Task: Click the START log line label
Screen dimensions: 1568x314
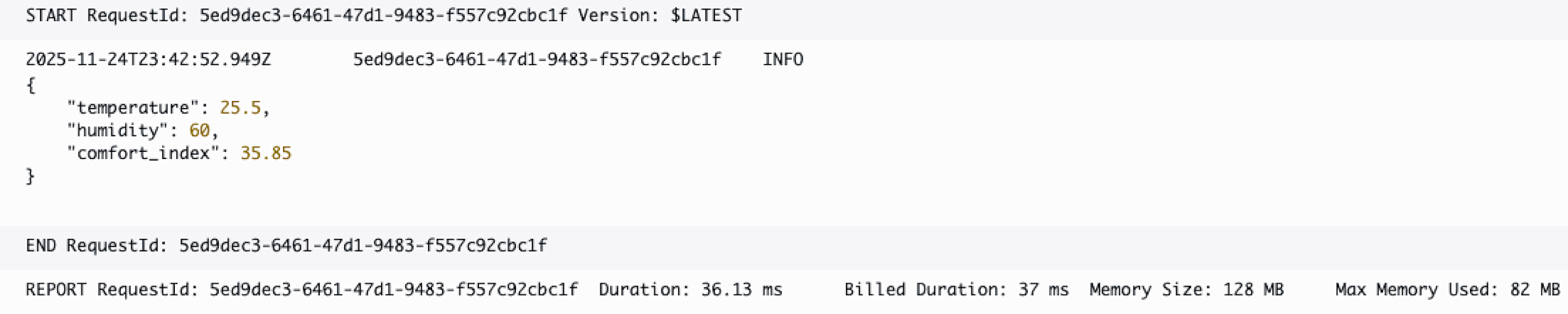Action: tap(51, 16)
